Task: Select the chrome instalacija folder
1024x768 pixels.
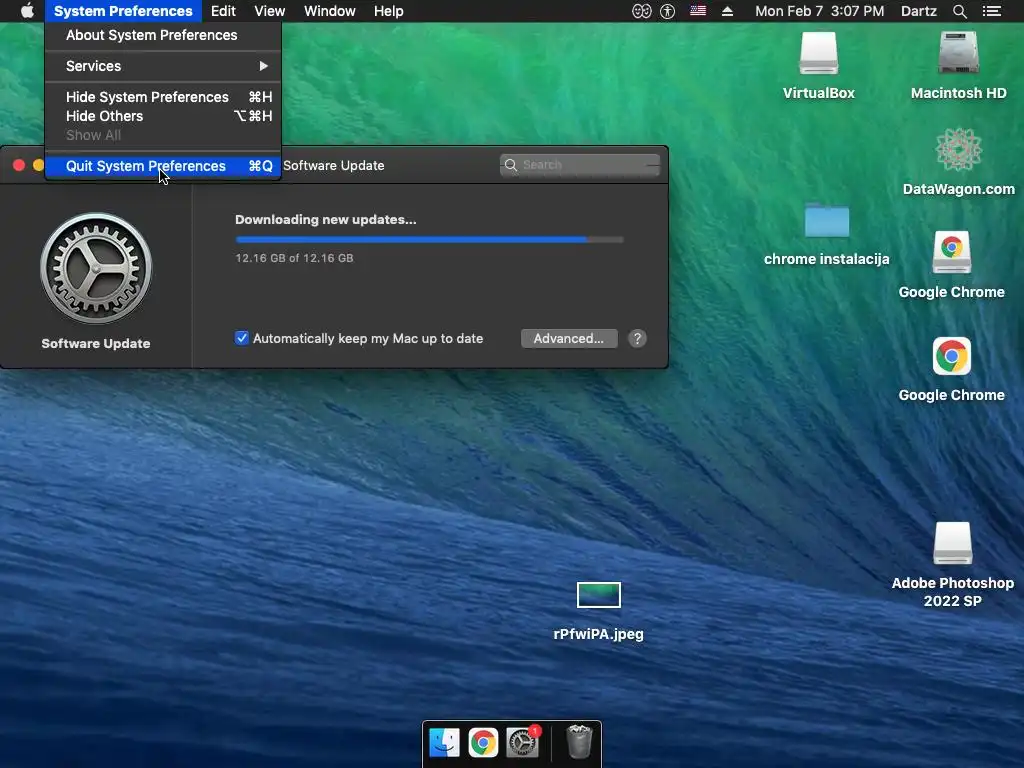Action: point(827,221)
